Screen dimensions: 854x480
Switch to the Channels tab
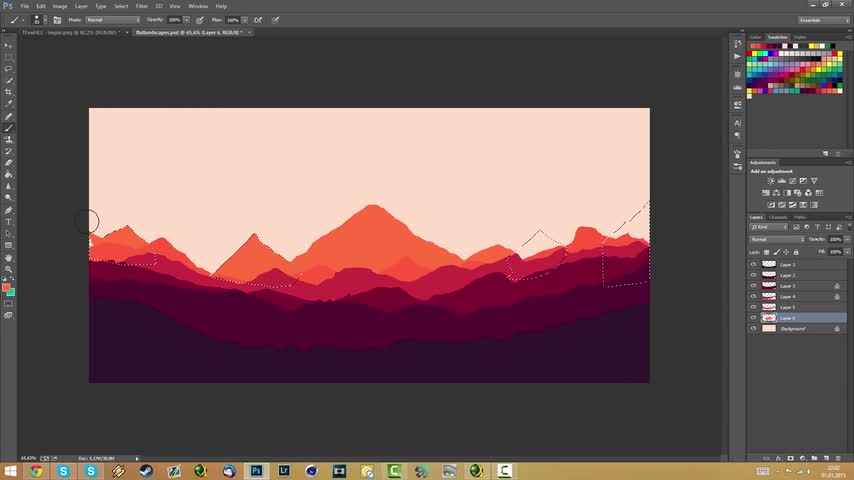click(x=778, y=217)
